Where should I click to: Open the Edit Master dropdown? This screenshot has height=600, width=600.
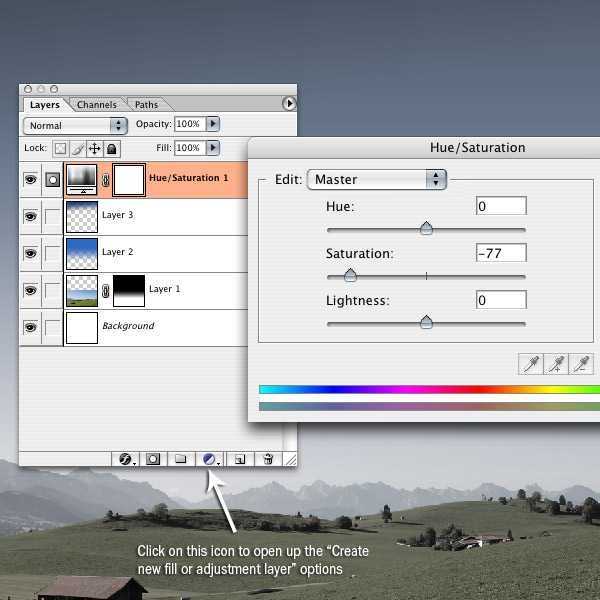point(376,180)
